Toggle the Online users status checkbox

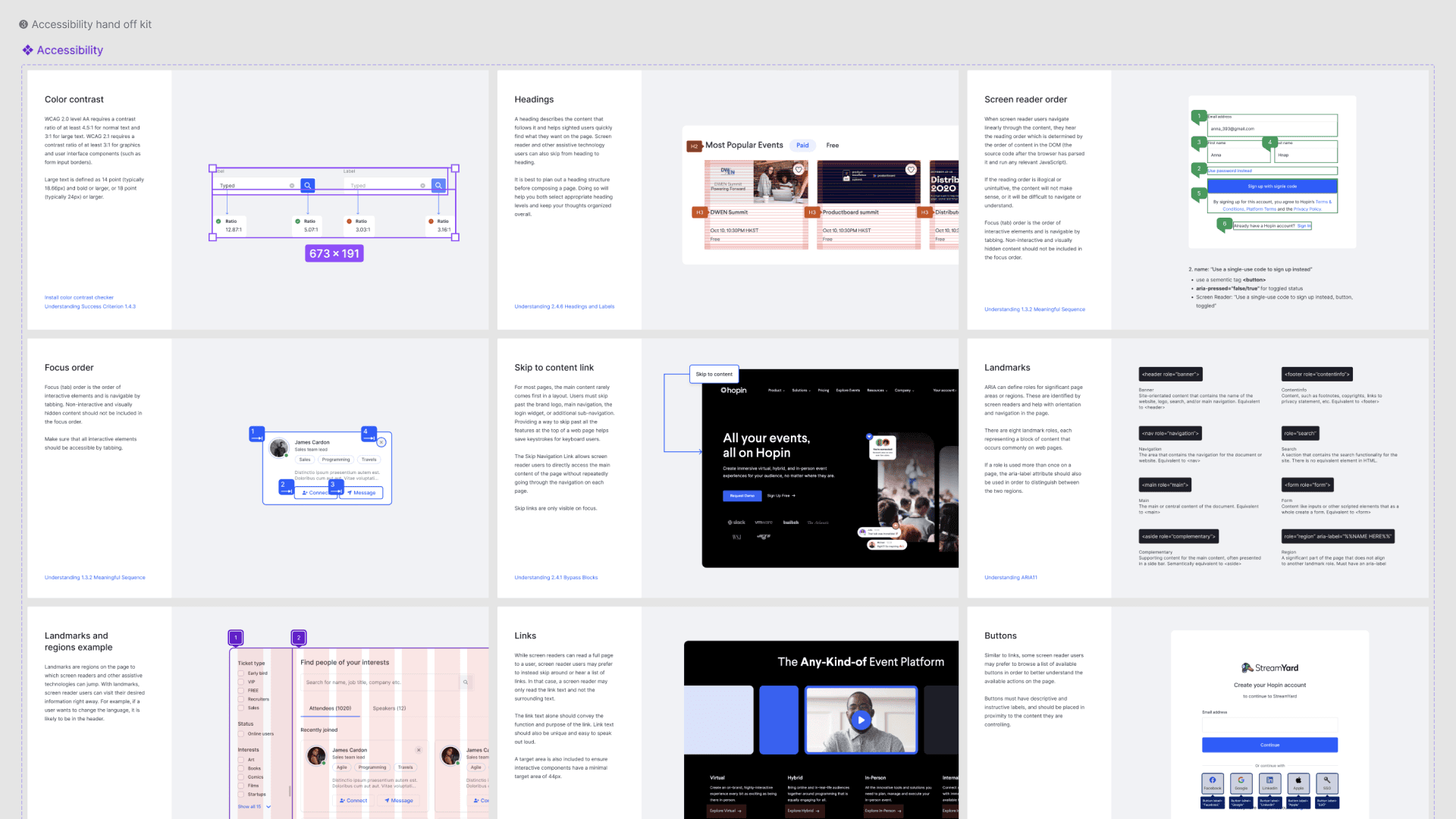[x=241, y=734]
